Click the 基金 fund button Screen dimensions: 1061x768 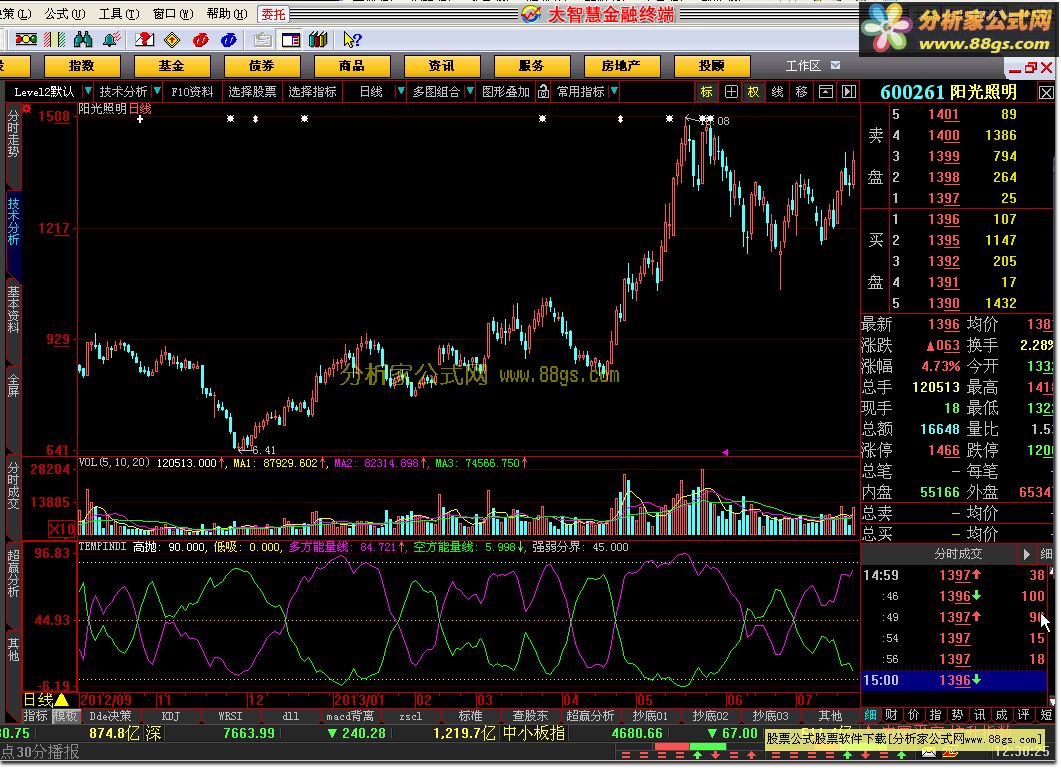(x=171, y=66)
